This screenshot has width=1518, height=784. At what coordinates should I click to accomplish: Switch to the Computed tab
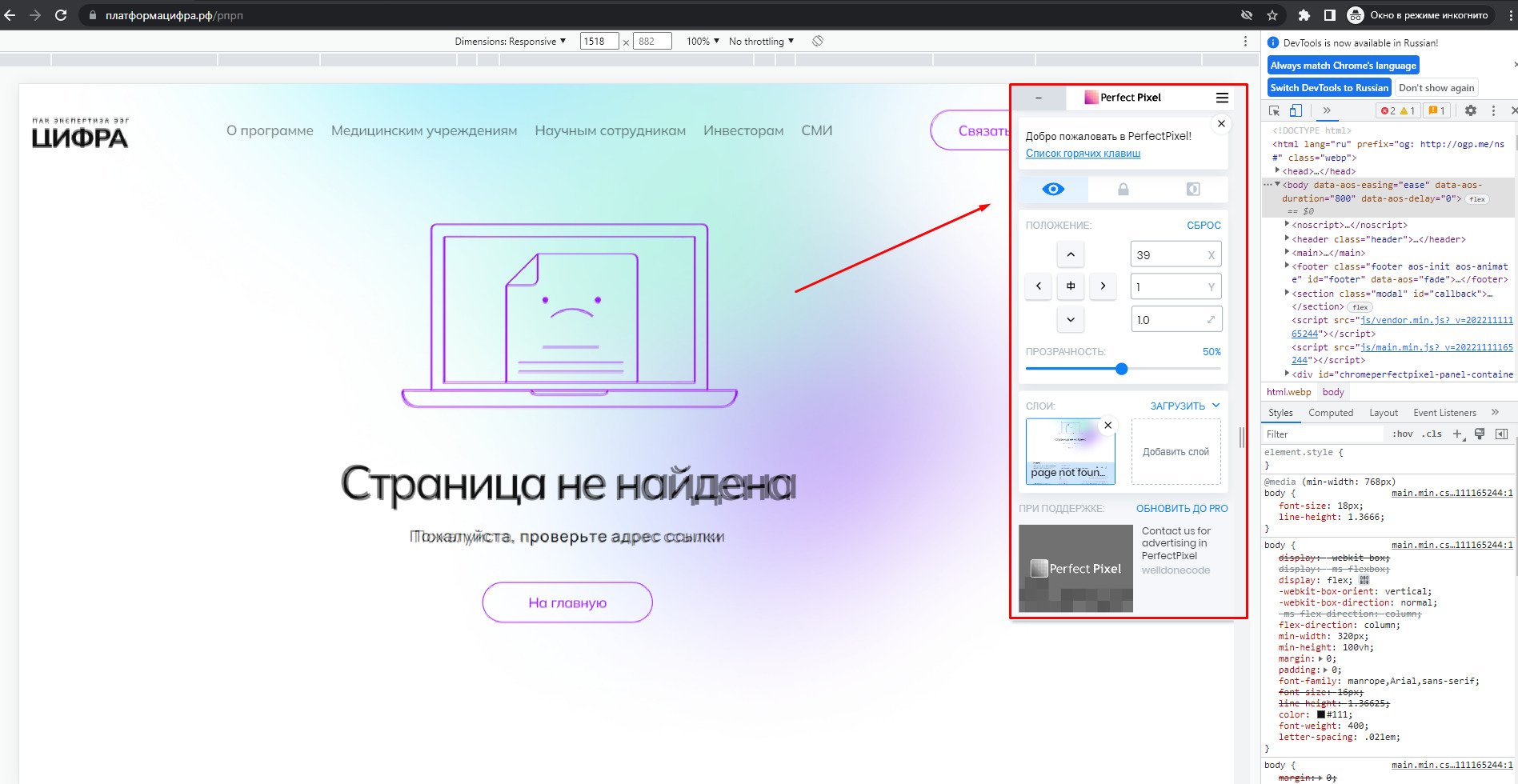[1331, 413]
